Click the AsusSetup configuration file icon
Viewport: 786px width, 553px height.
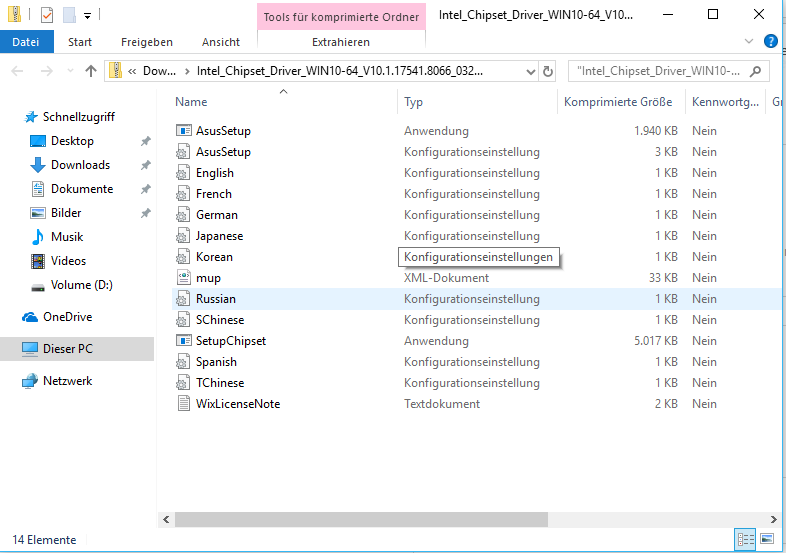[x=183, y=152]
